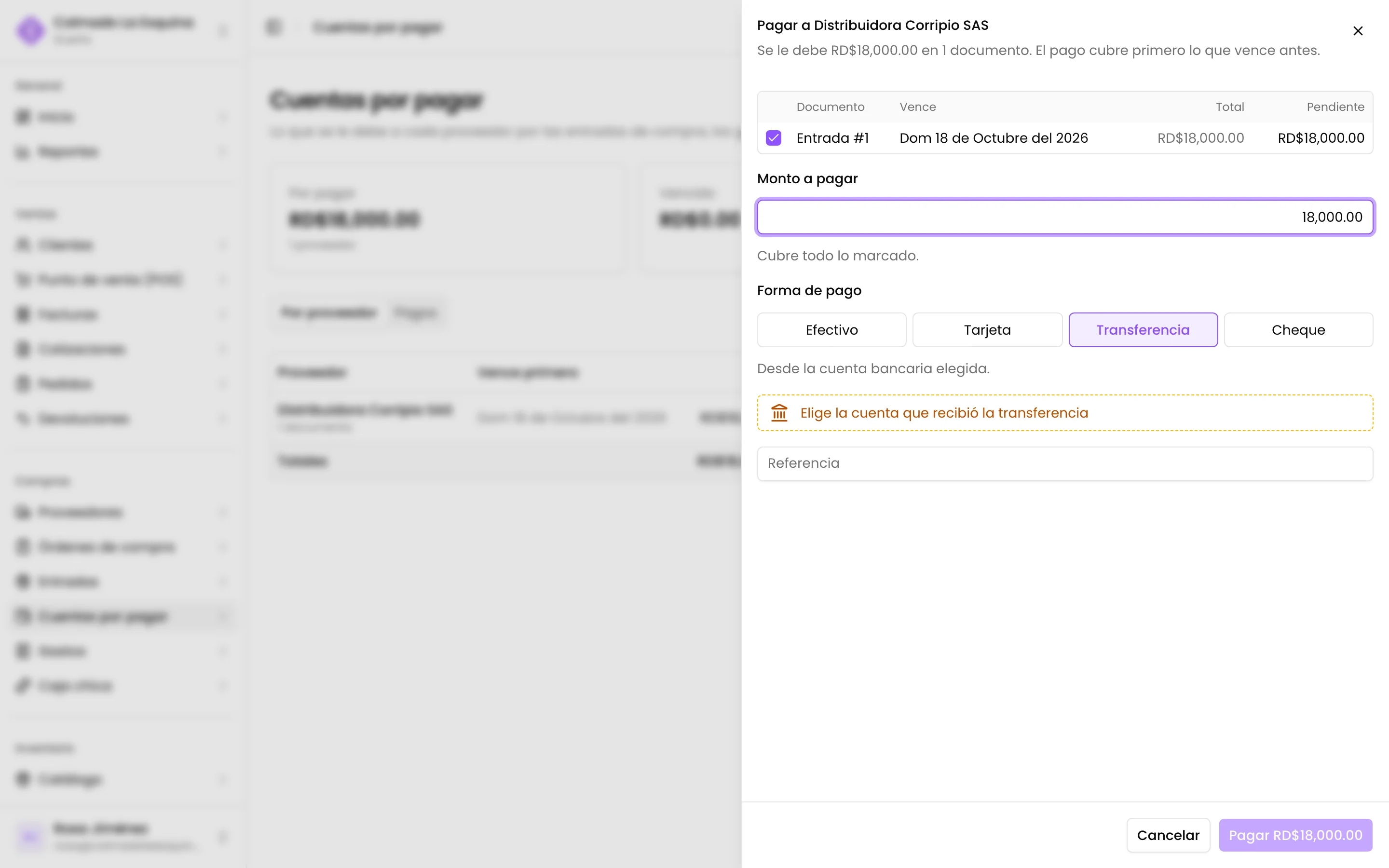The image size is (1389, 868).
Task: Close the Pagar a Distribuidora Corripio panel
Action: 1358,31
